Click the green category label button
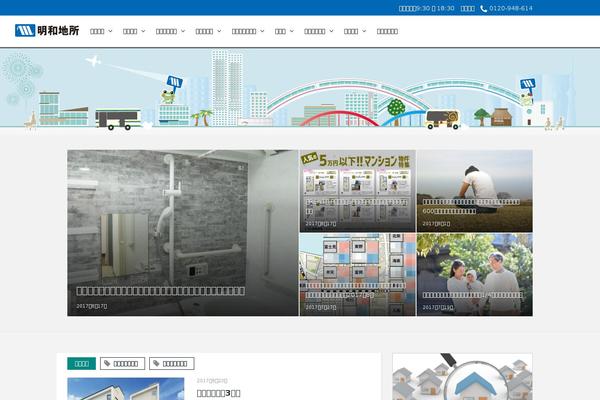The height and width of the screenshot is (400, 600). pos(82,364)
